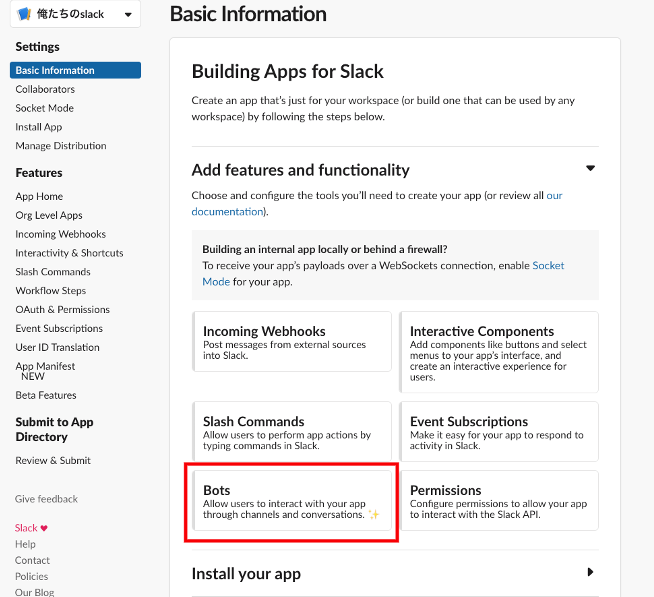Open the 'our documentation' link
654x597 pixels.
(x=227, y=212)
